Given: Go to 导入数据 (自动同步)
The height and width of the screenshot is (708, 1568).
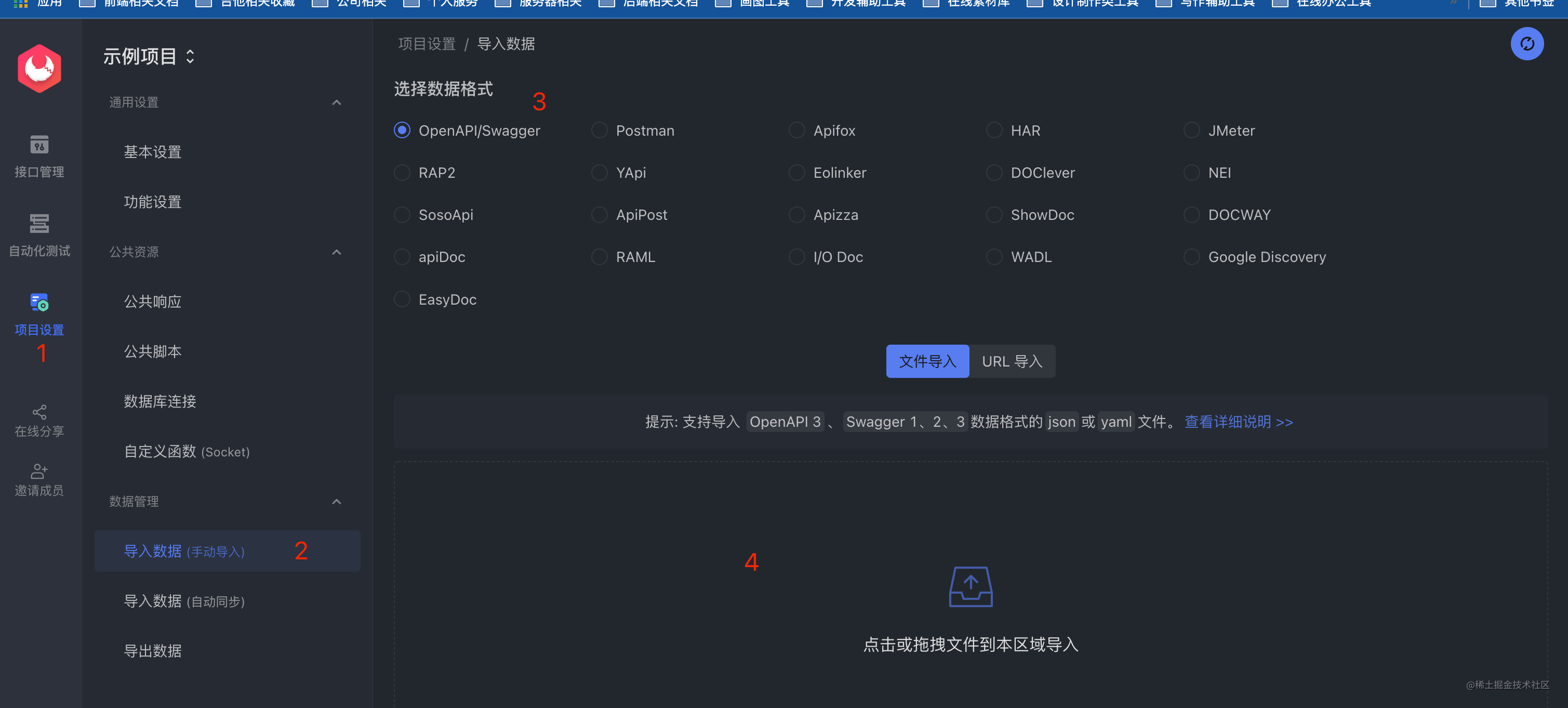Looking at the screenshot, I should tap(184, 601).
